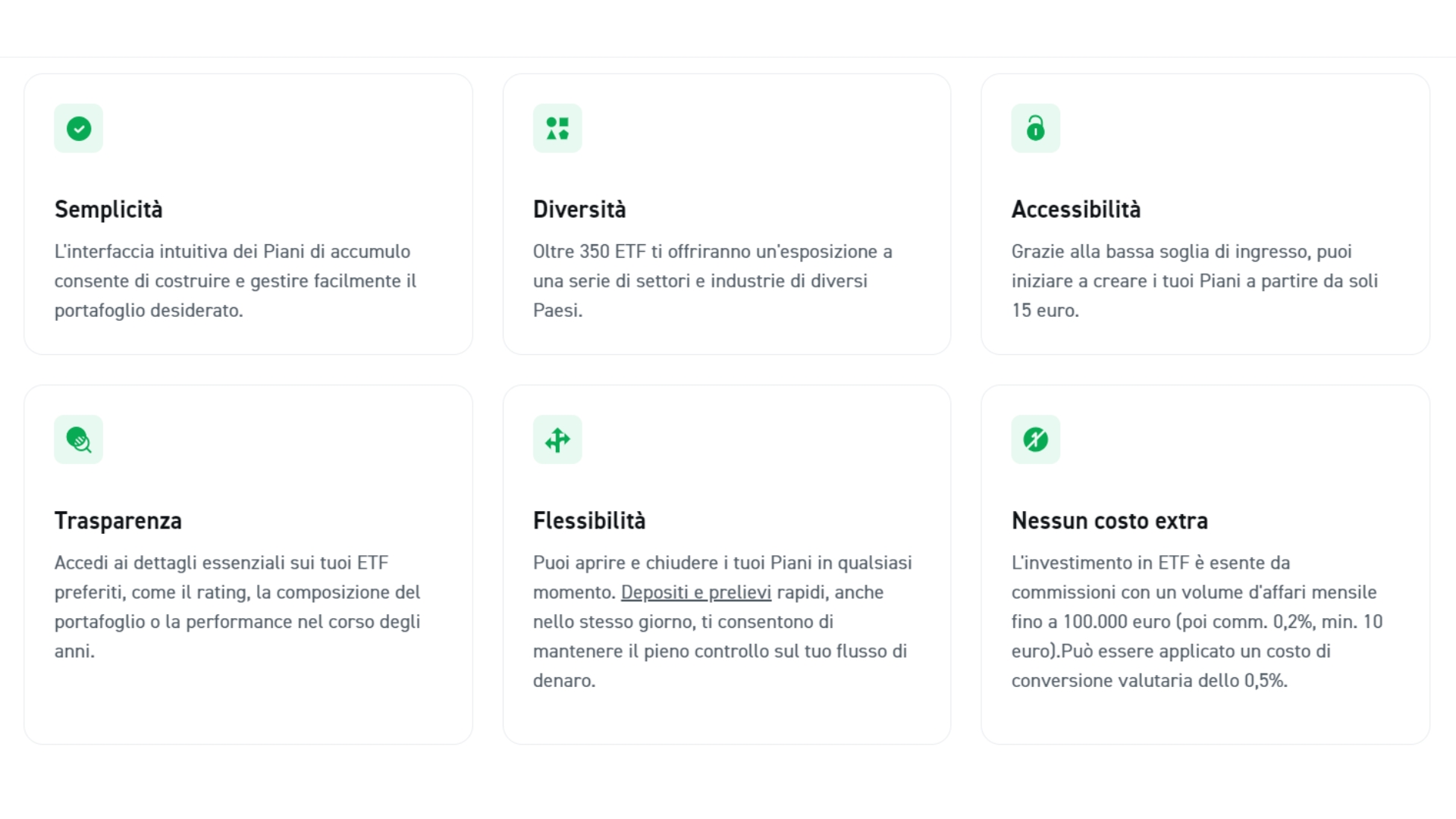Click the Flessibilità heading
Screen dimensions: 1456x819
click(589, 521)
